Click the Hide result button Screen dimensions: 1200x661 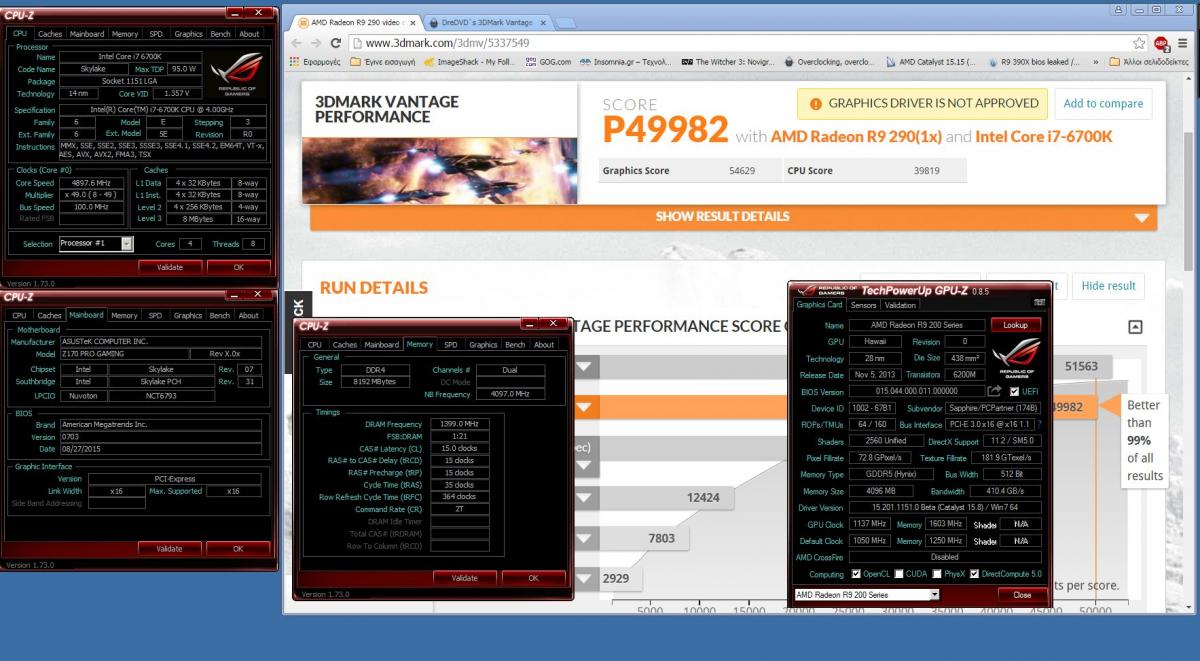tap(1109, 286)
